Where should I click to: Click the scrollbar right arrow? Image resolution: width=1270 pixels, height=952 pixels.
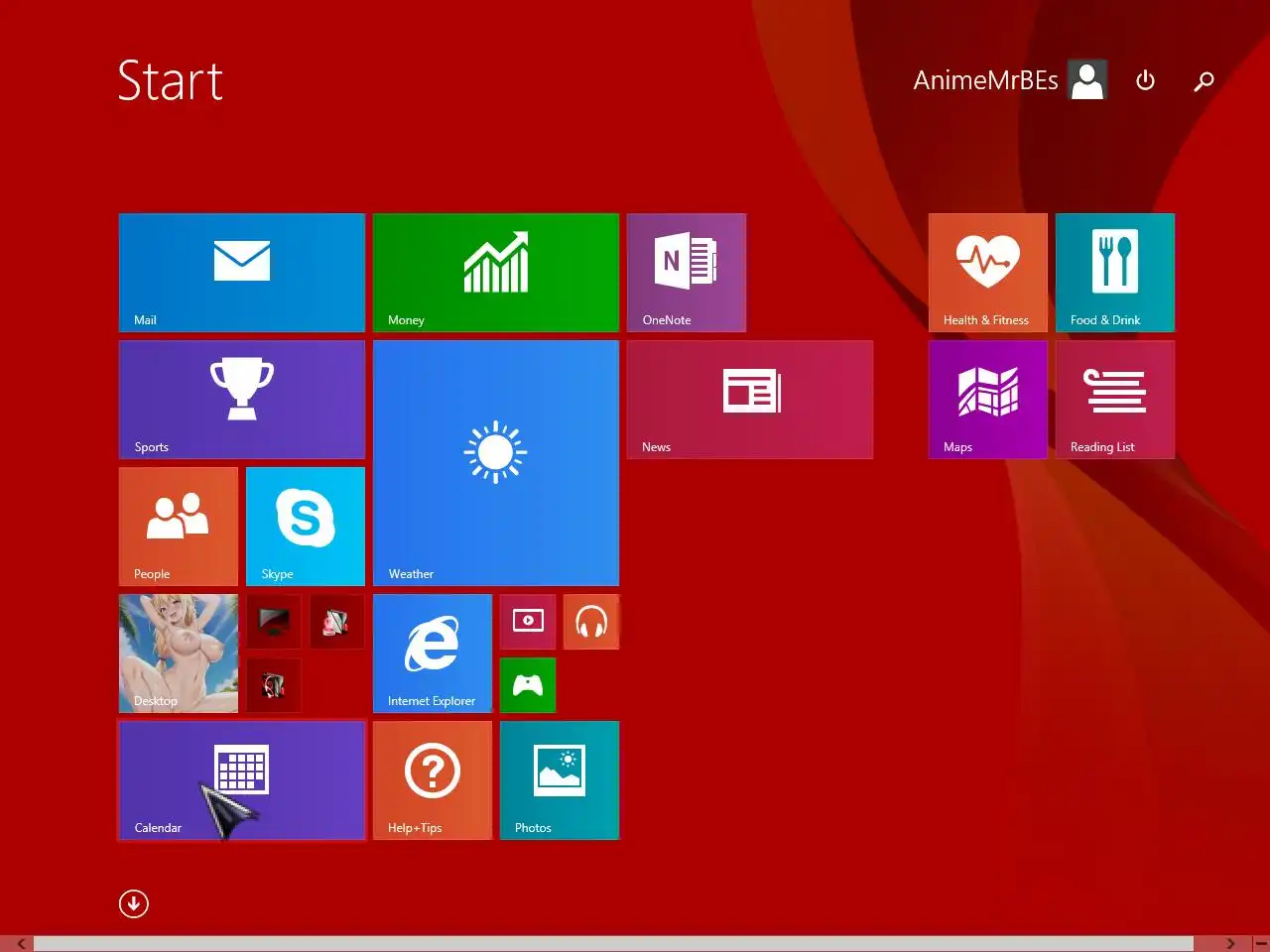click(x=1230, y=944)
